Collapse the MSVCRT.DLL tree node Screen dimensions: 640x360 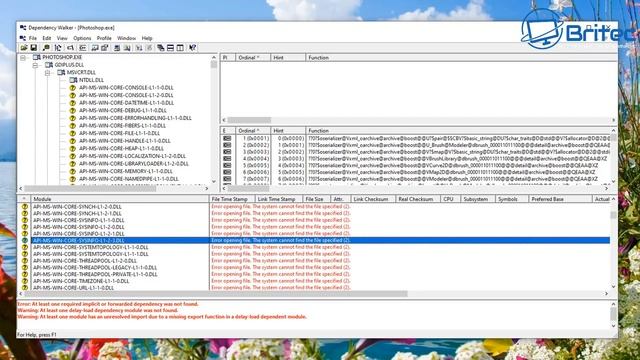click(x=48, y=73)
